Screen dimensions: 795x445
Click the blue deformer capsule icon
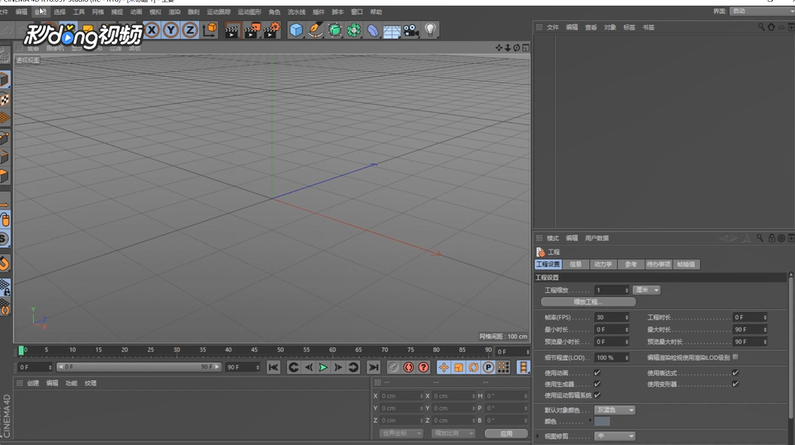pos(373,30)
